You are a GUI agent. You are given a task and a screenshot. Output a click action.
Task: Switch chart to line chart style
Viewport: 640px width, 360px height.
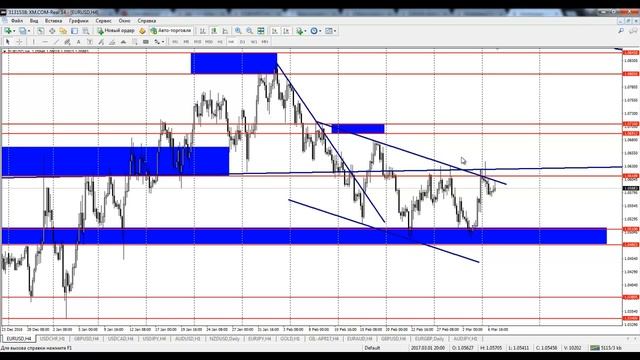(225, 31)
